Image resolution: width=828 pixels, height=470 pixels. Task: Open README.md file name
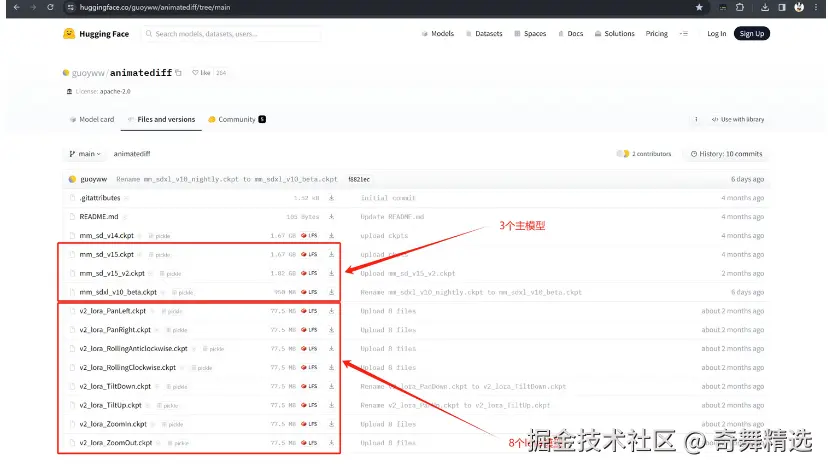click(99, 217)
